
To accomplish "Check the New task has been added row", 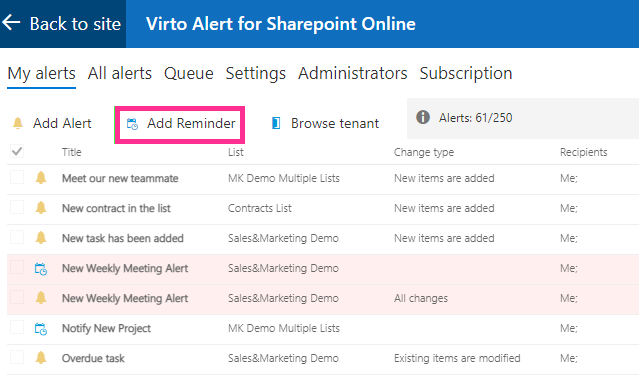I will (x=17, y=237).
